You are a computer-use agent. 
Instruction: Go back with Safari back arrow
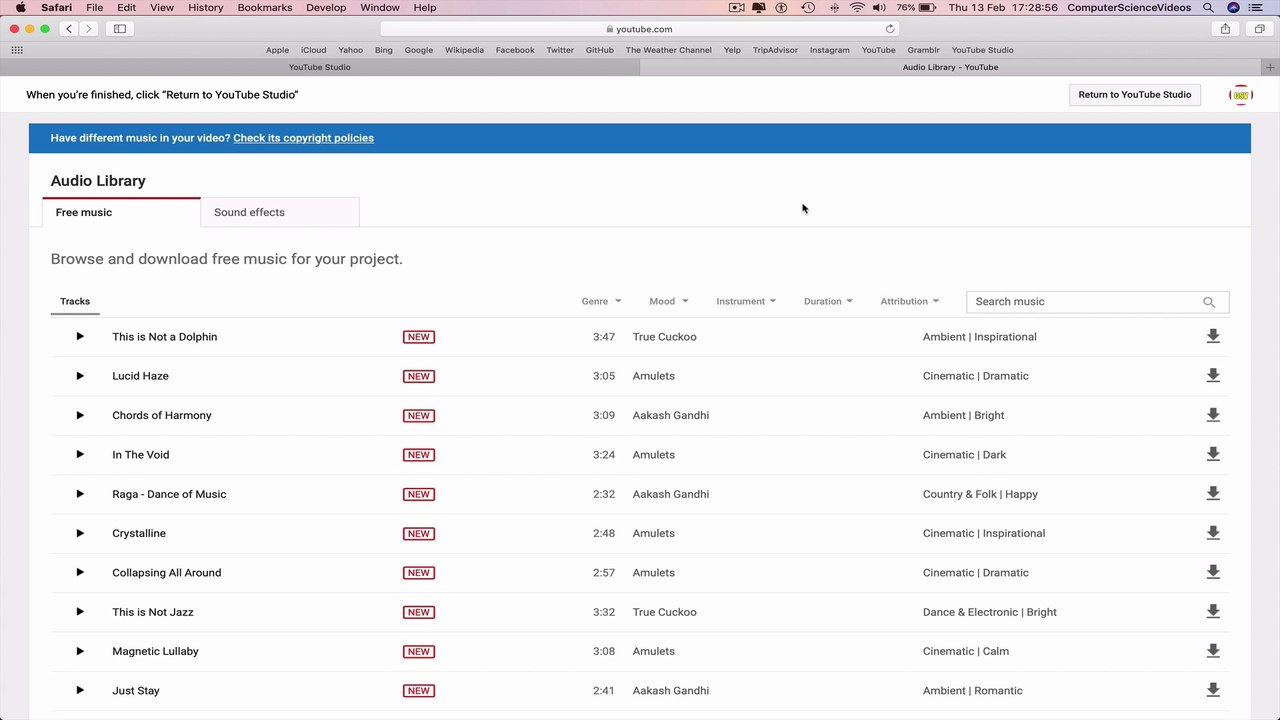tap(69, 29)
